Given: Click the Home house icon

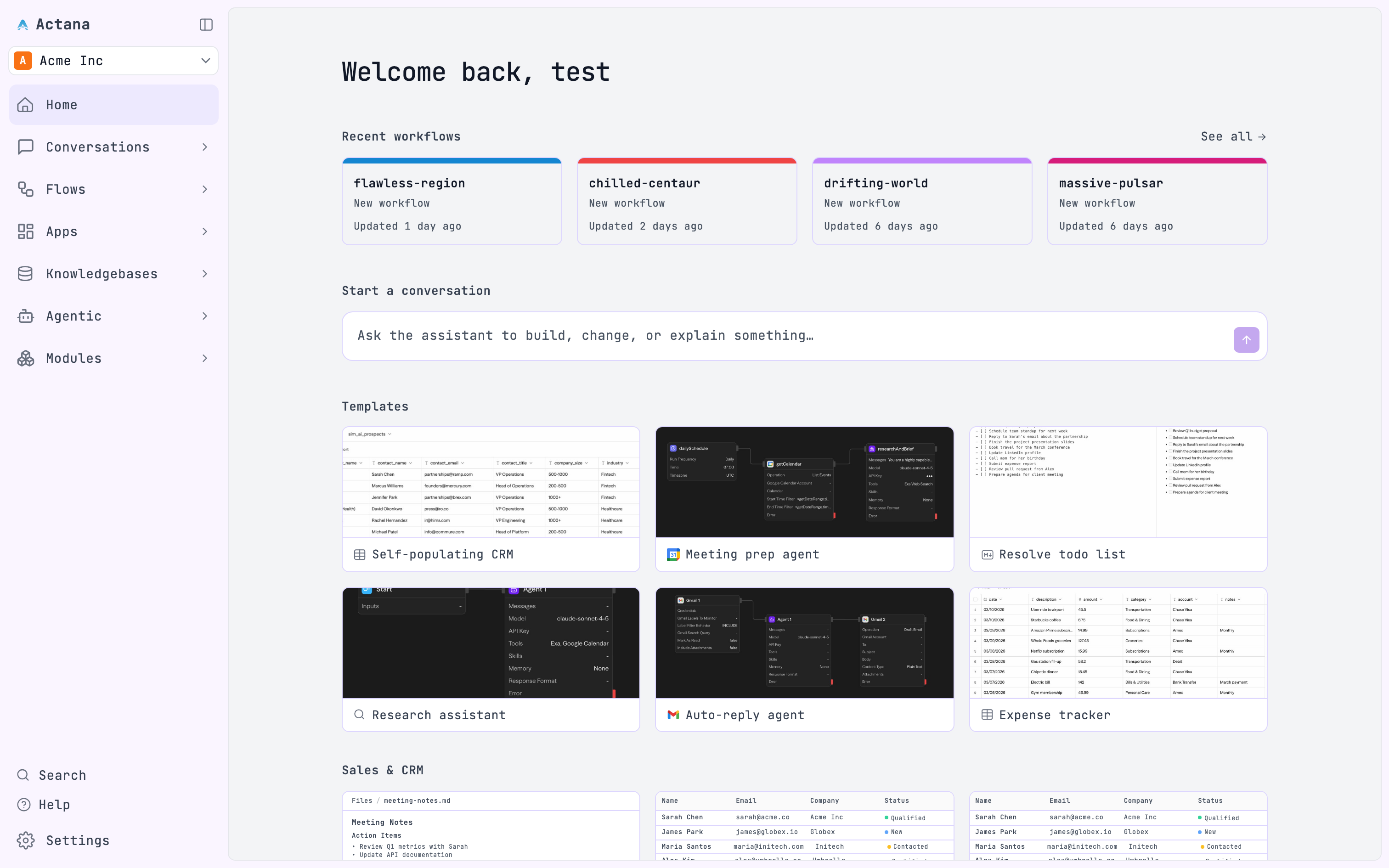Looking at the screenshot, I should pyautogui.click(x=25, y=105).
